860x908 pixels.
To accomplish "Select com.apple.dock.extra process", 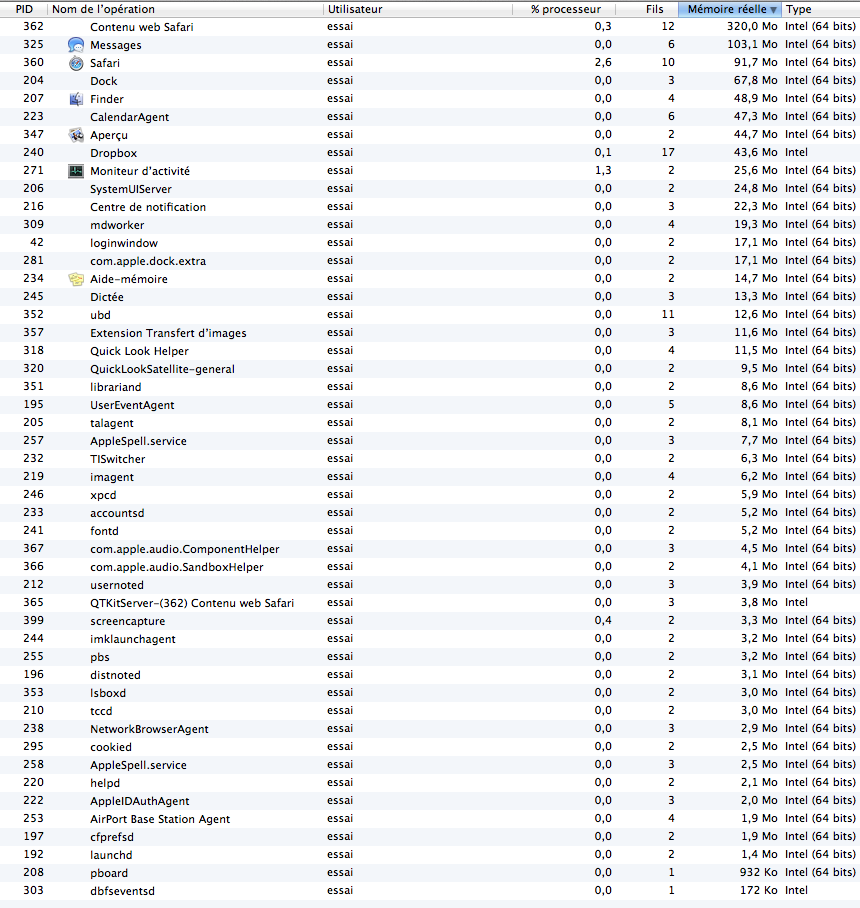I will [x=430, y=261].
